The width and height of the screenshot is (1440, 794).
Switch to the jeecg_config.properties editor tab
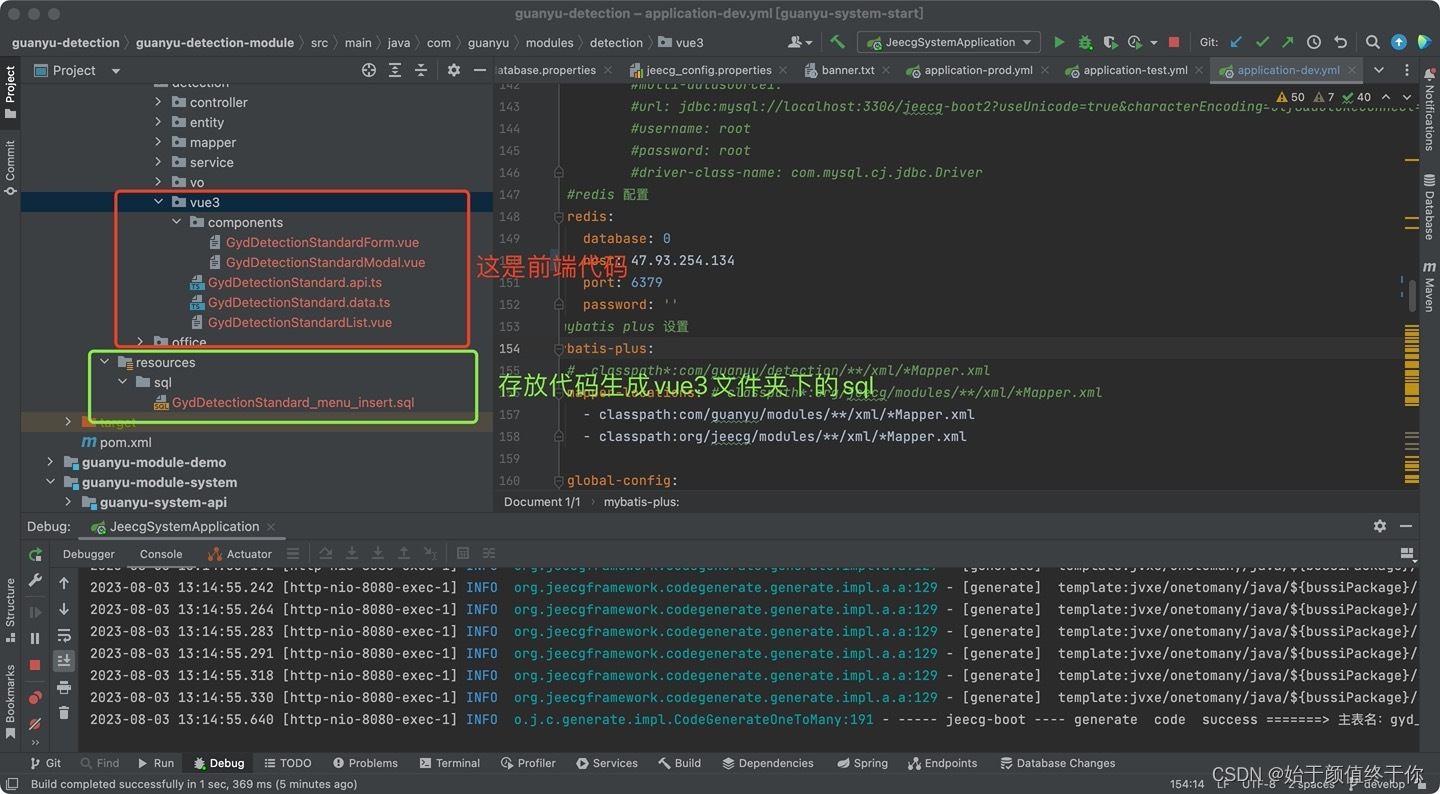click(x=700, y=70)
